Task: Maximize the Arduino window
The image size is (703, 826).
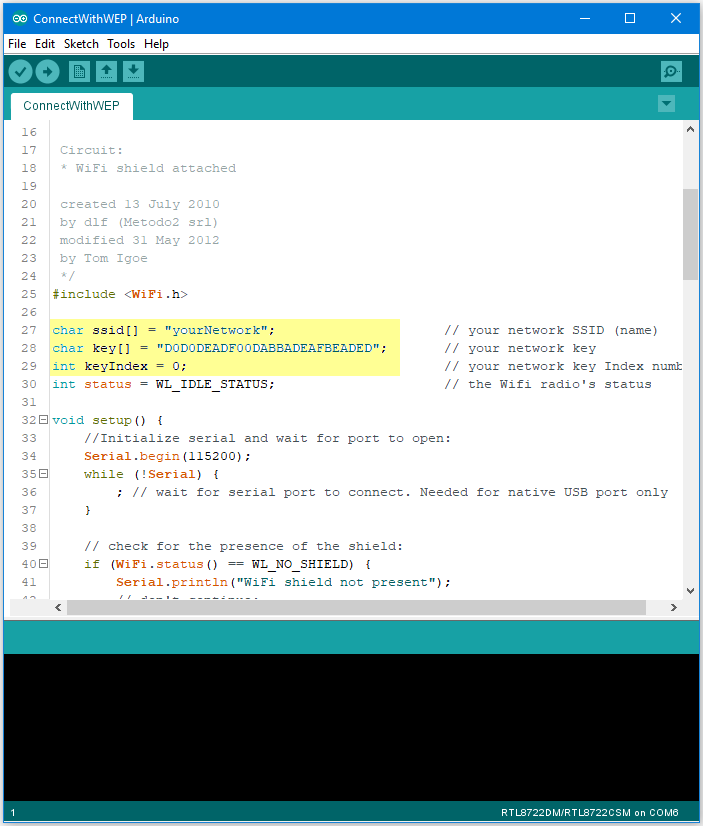Action: point(630,18)
